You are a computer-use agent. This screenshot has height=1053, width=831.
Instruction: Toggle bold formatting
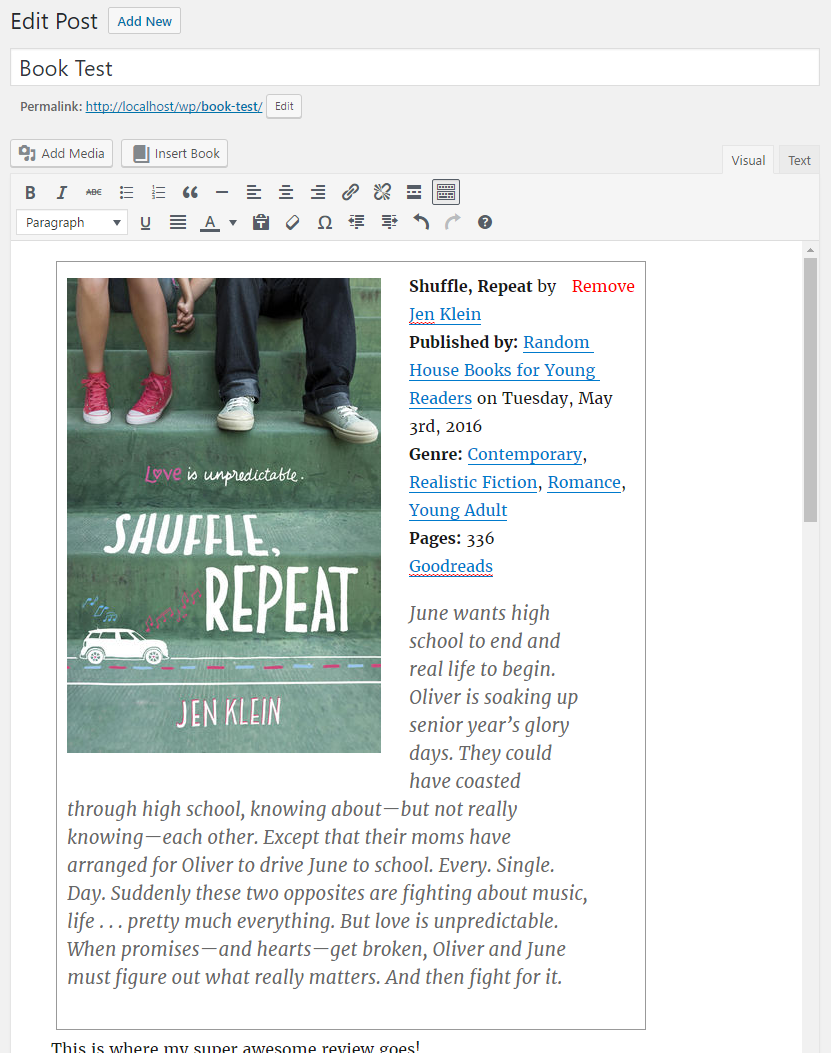(x=30, y=192)
